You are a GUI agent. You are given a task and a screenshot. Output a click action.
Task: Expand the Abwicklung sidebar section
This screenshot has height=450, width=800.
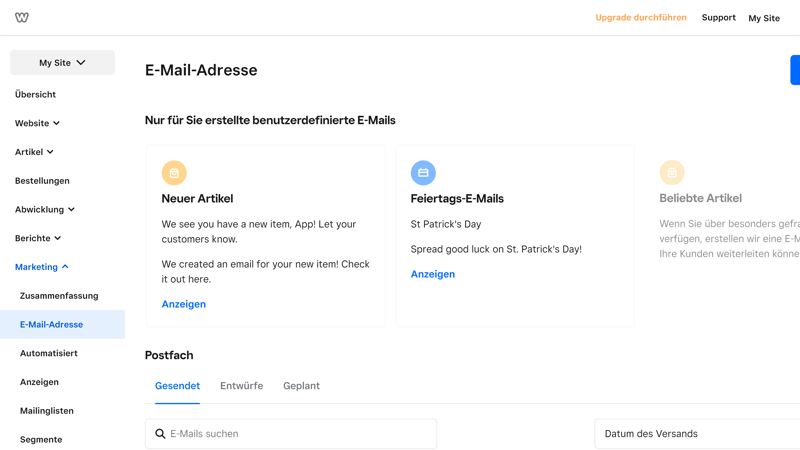[45, 210]
